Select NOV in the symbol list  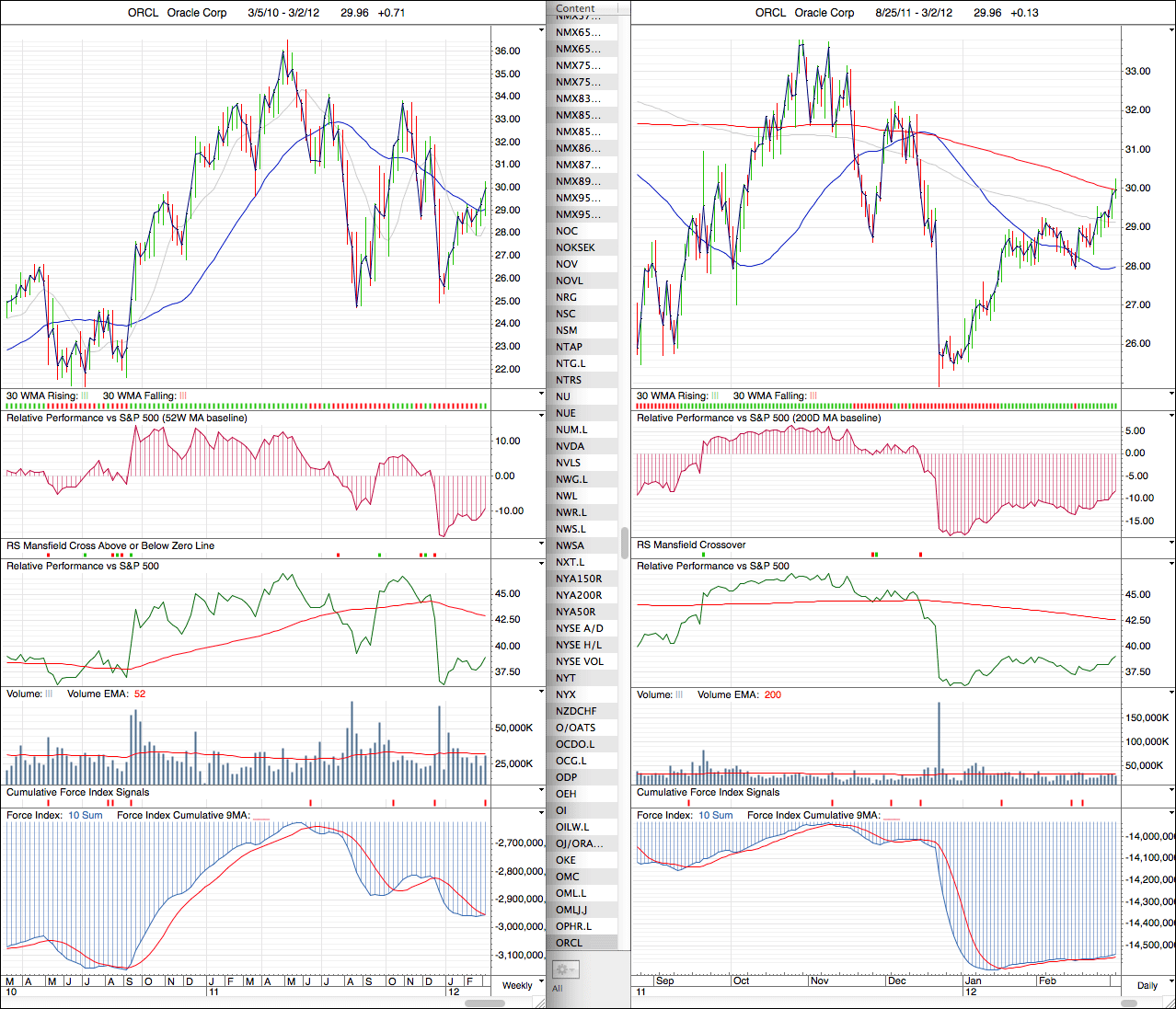pos(583,264)
